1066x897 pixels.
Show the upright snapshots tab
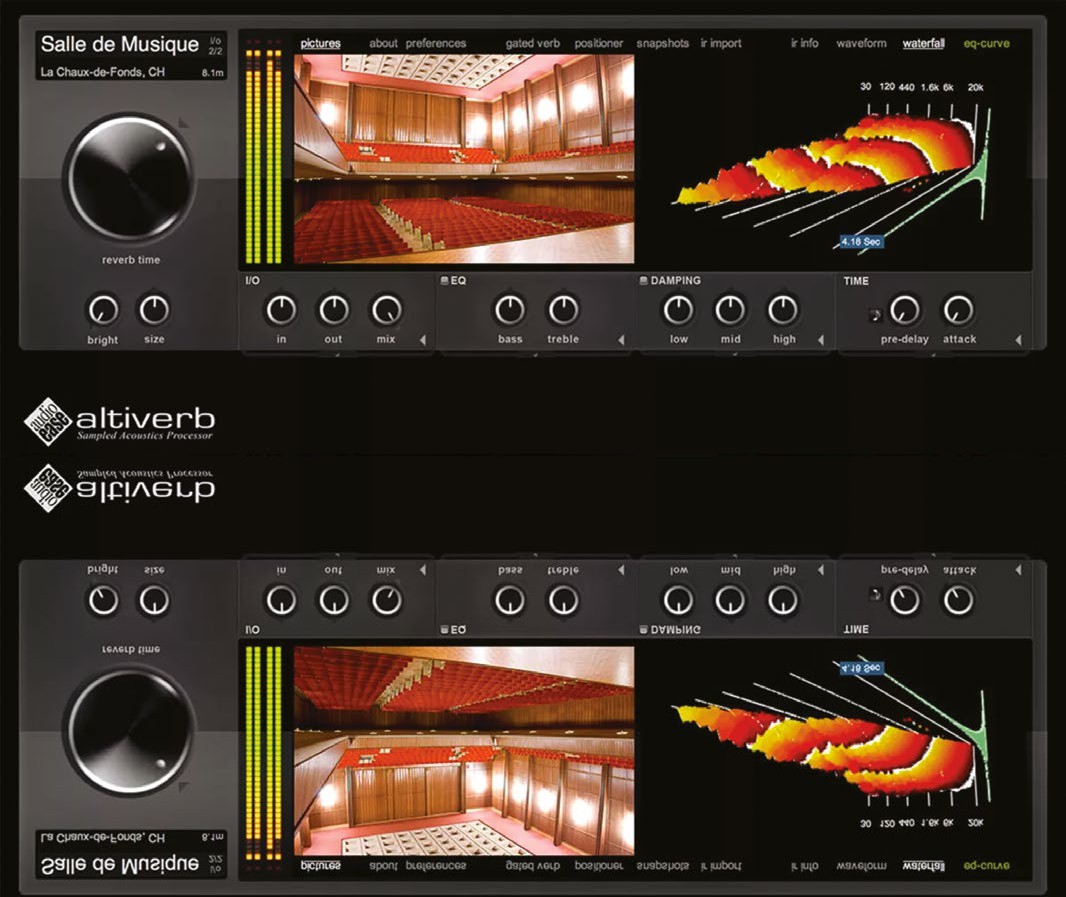pyautogui.click(x=663, y=44)
